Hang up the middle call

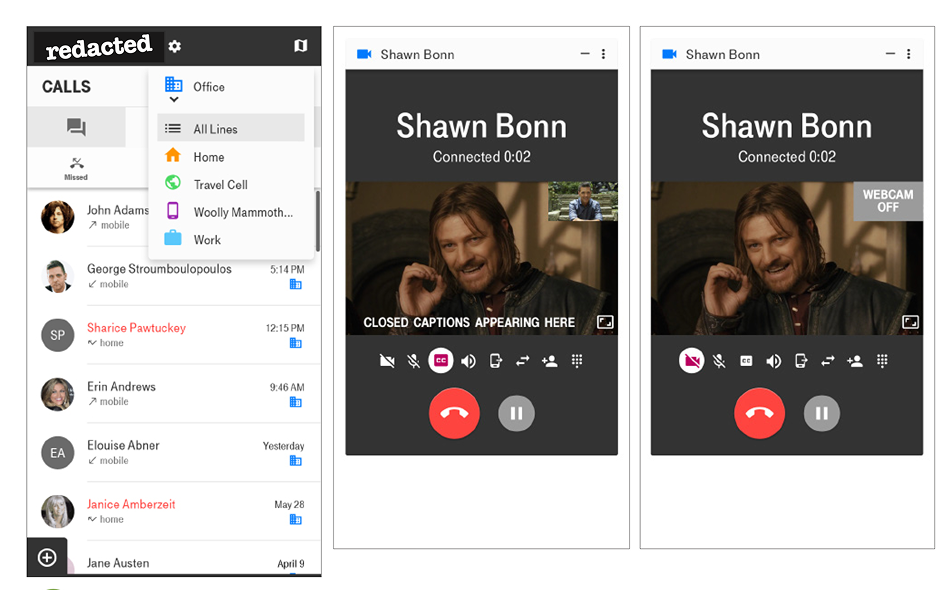click(454, 413)
